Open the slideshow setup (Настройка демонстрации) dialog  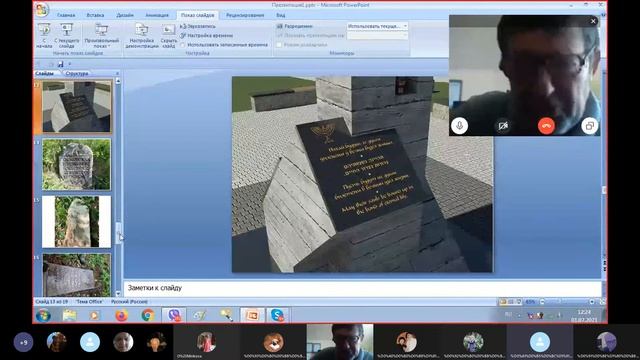[142, 35]
